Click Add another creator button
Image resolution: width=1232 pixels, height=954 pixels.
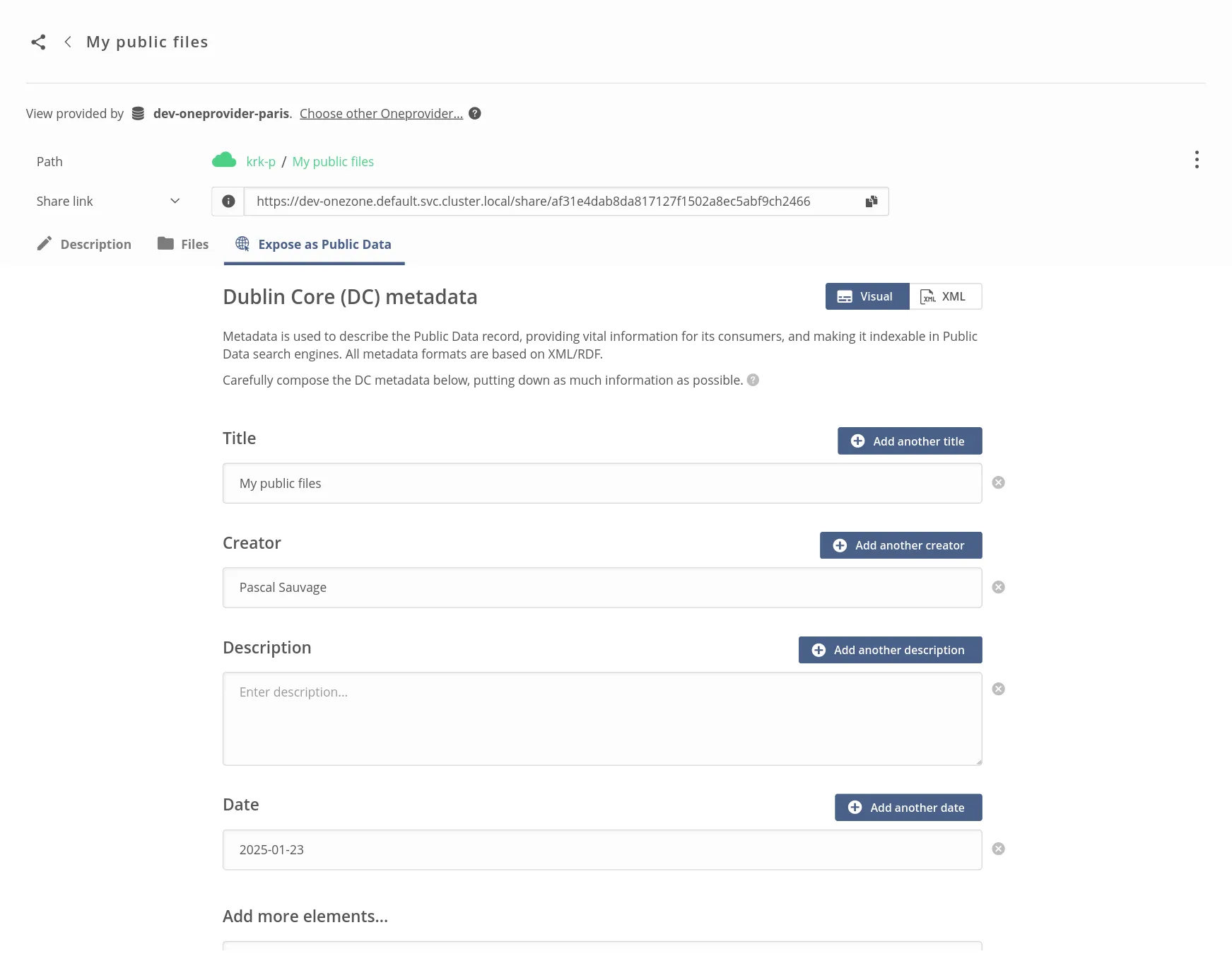point(900,546)
